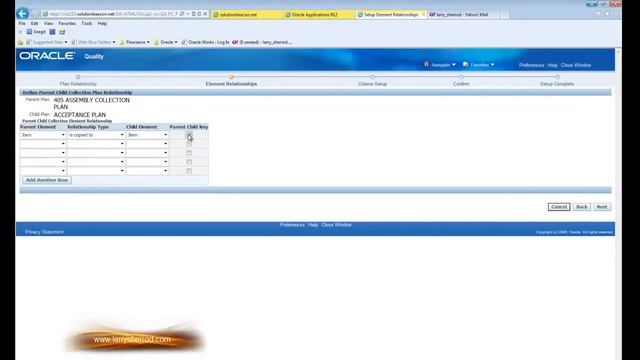The height and width of the screenshot is (360, 640).
Task: Open Preferences link in the Oracle header
Action: point(531,65)
